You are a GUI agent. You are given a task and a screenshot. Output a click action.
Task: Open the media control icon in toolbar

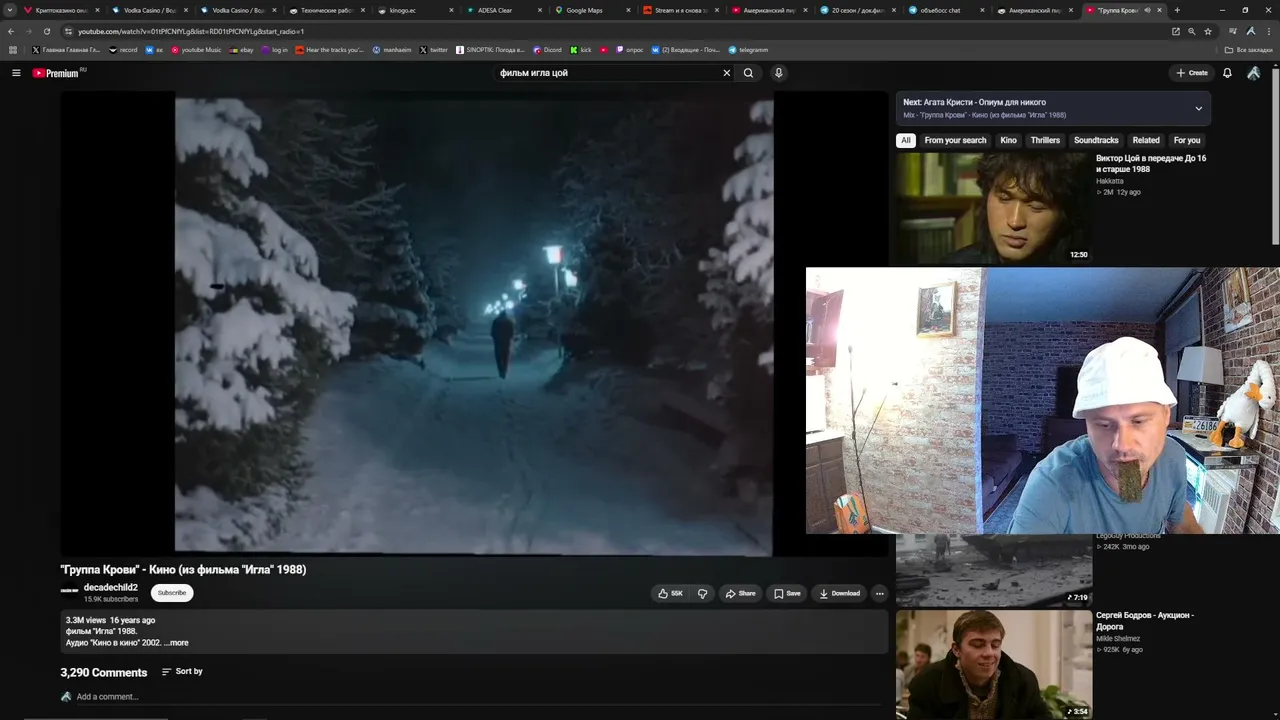click(x=1233, y=31)
